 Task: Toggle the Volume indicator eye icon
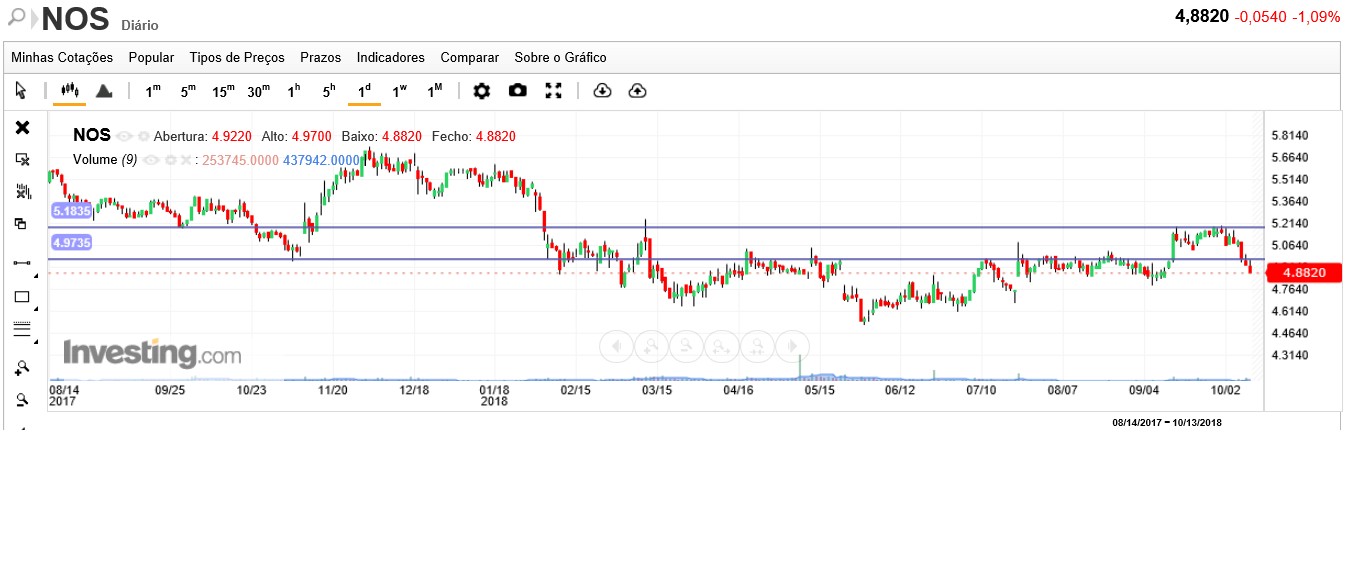tap(151, 160)
